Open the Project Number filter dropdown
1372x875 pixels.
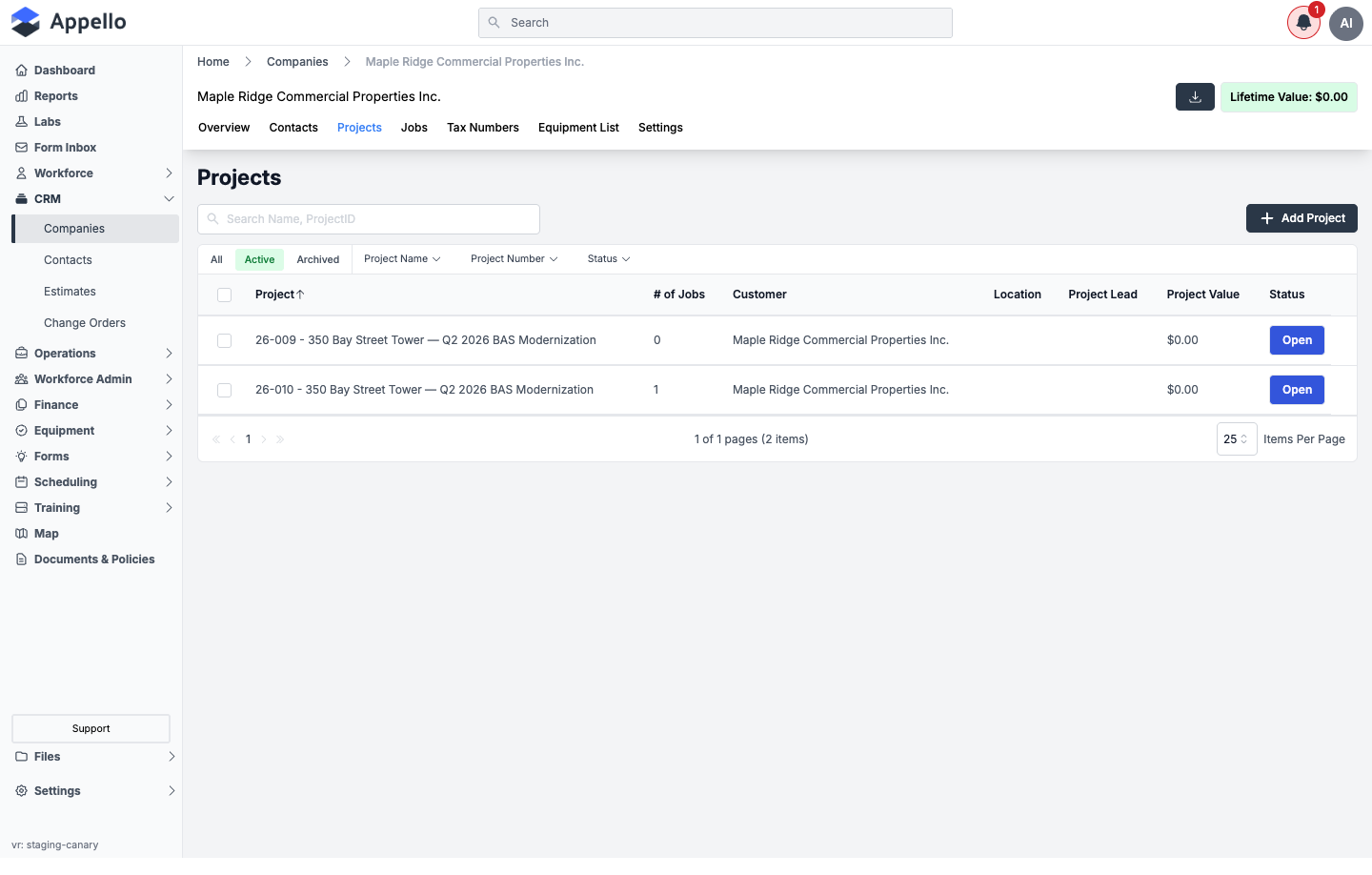tap(514, 259)
